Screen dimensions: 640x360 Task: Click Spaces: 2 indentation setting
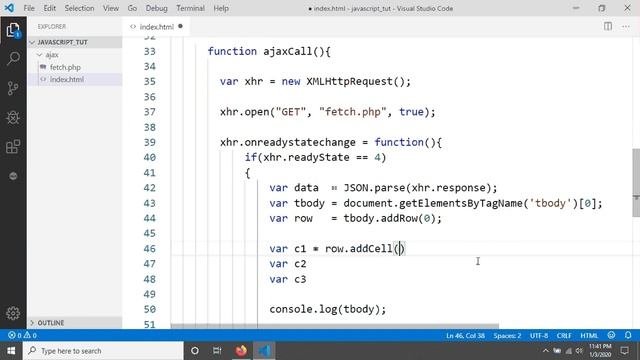click(x=507, y=336)
